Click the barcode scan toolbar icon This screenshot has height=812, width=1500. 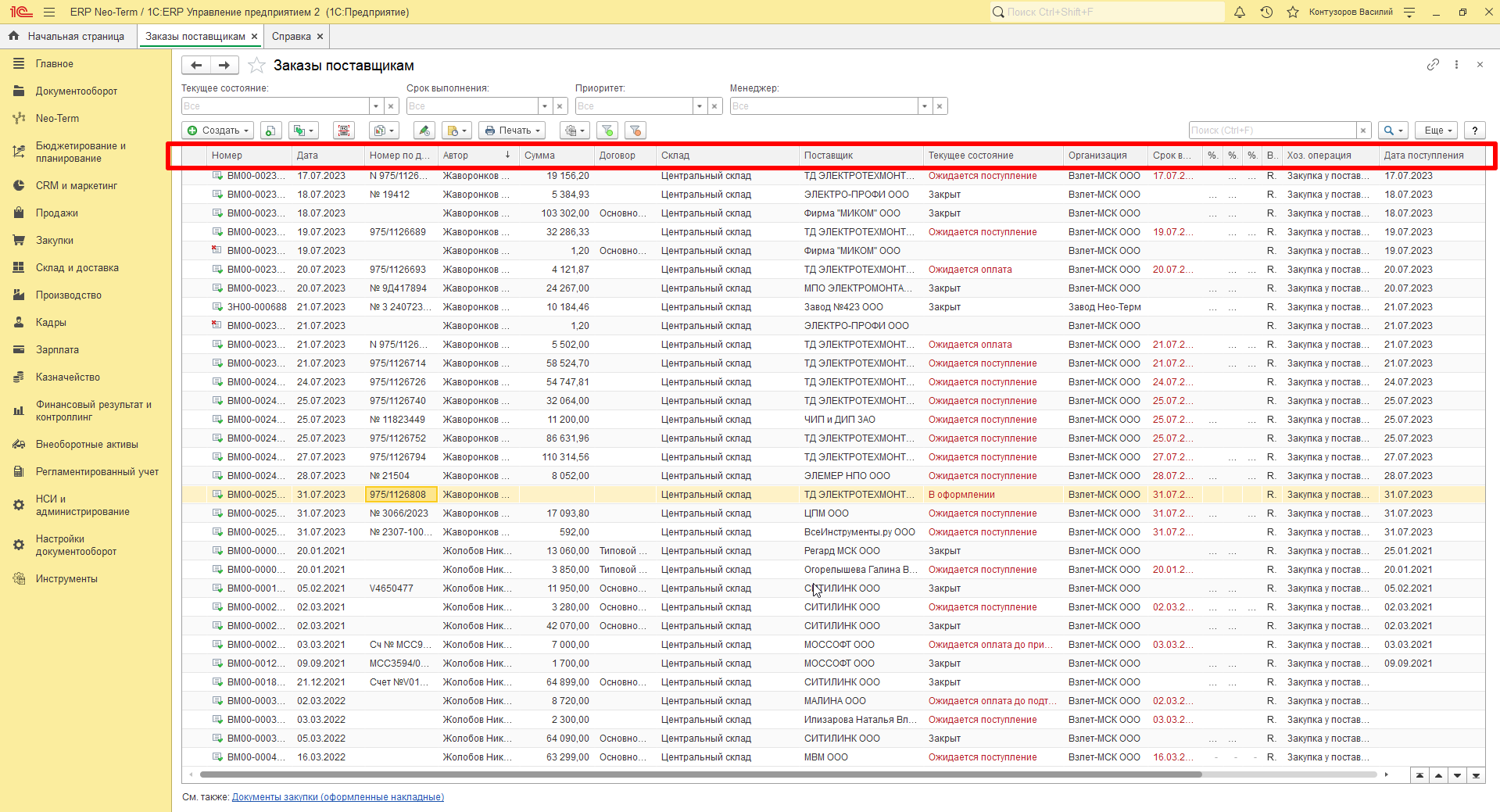(x=344, y=131)
